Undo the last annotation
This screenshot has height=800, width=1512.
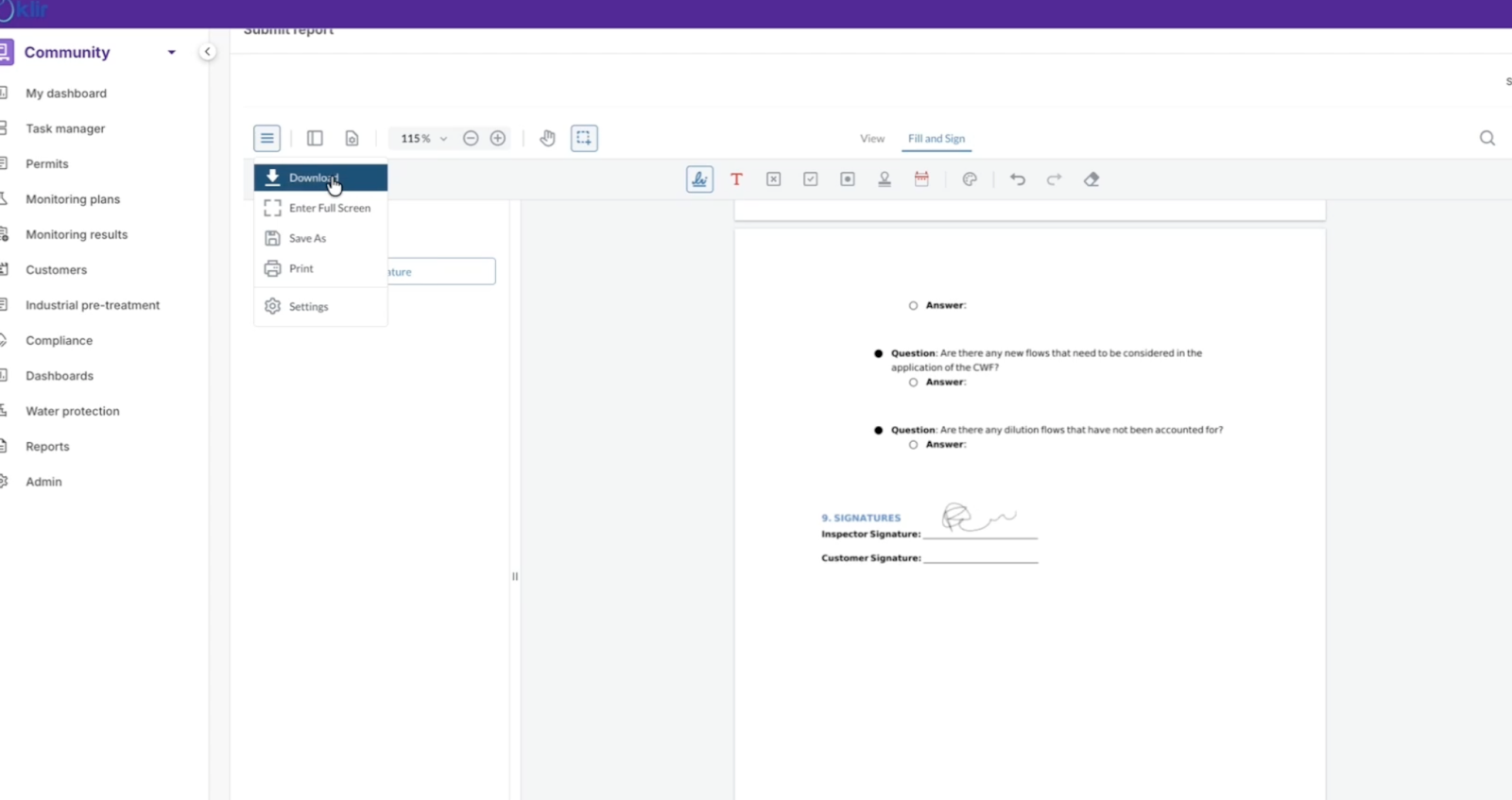[x=1017, y=179]
